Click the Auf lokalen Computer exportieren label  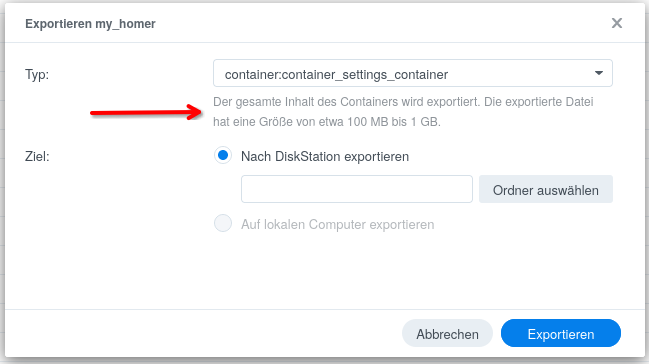[x=338, y=224]
